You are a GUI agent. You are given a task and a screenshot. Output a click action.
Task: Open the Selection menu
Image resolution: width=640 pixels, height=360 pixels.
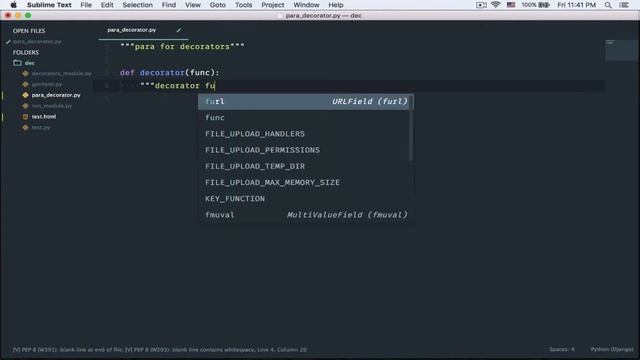pos(138,5)
